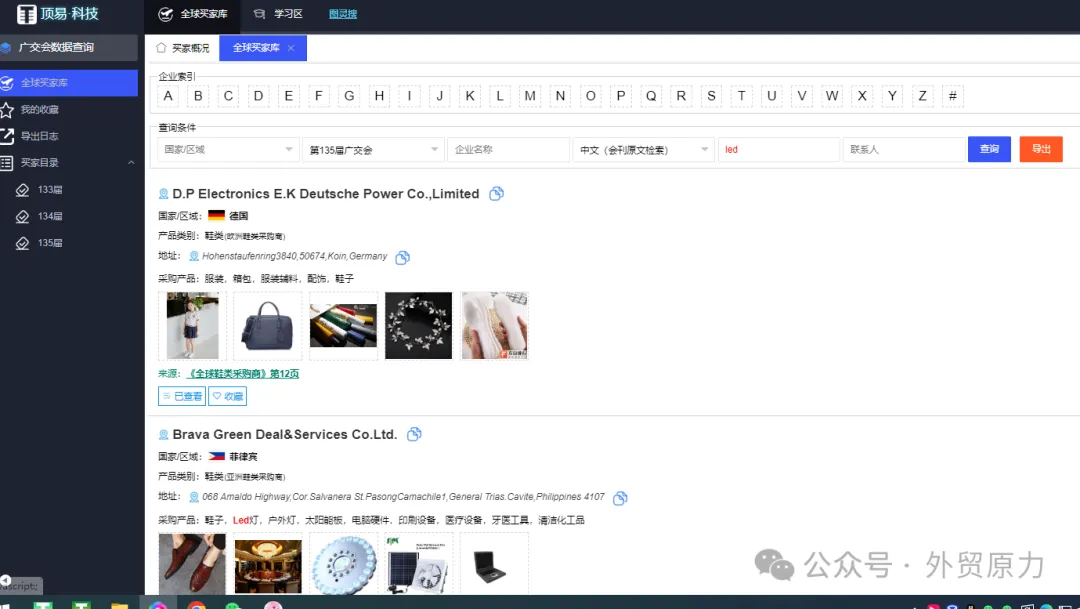Image resolution: width=1080 pixels, height=609 pixels.
Task: Click the 顶易·科技 logo
Action: point(57,14)
